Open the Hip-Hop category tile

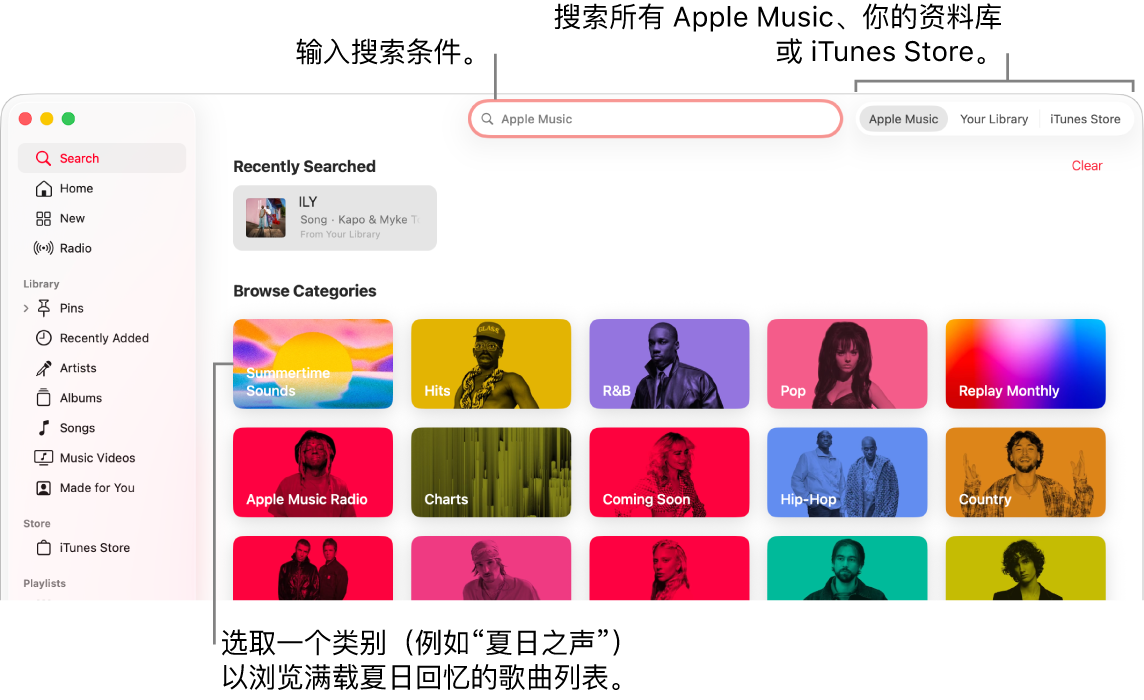(847, 472)
